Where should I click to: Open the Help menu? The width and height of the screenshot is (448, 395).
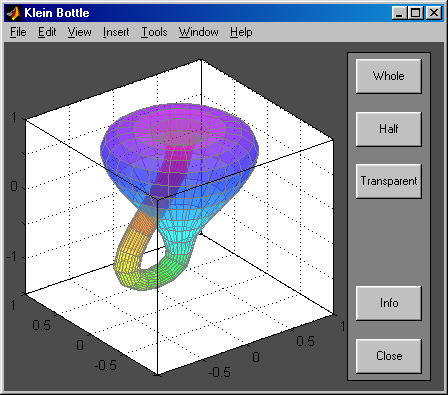coord(241,32)
